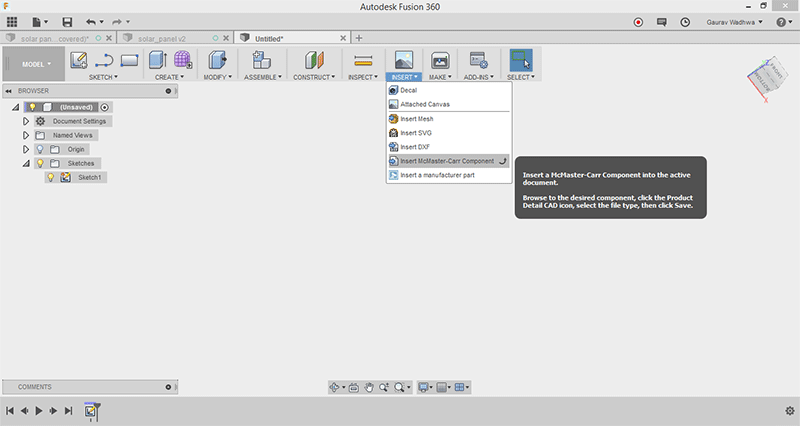Click the Look At navigation icon
This screenshot has height=426, width=800.
point(354,388)
